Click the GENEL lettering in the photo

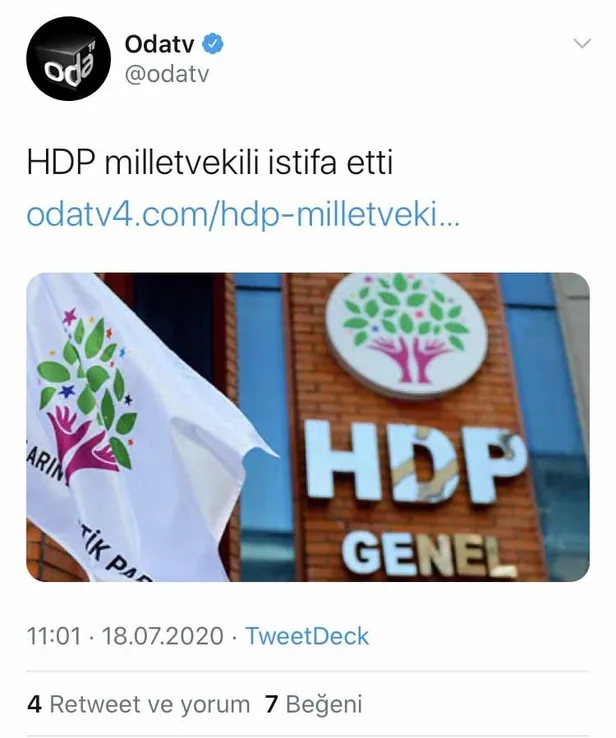(427, 557)
